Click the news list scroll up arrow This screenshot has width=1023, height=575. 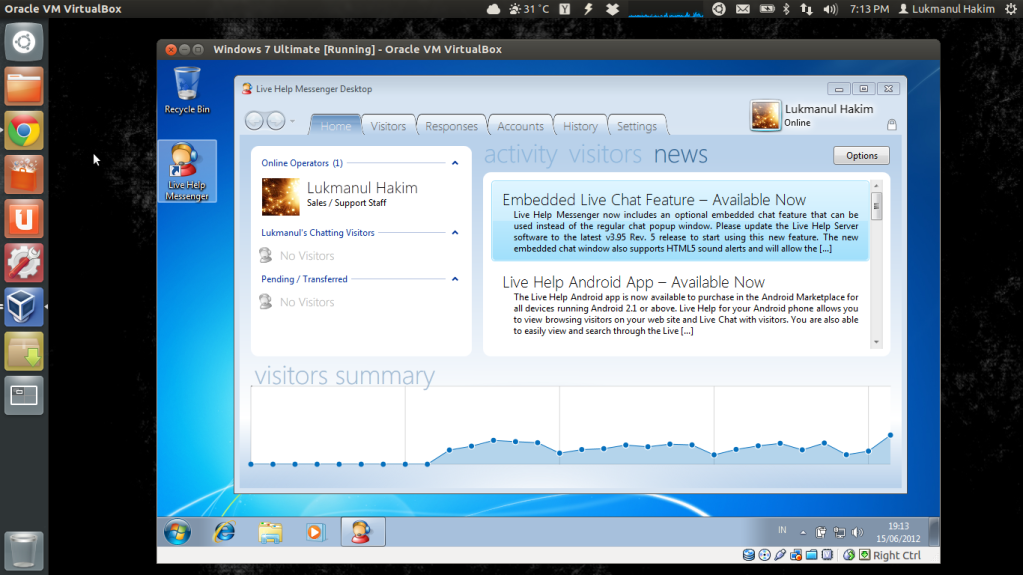pos(876,186)
